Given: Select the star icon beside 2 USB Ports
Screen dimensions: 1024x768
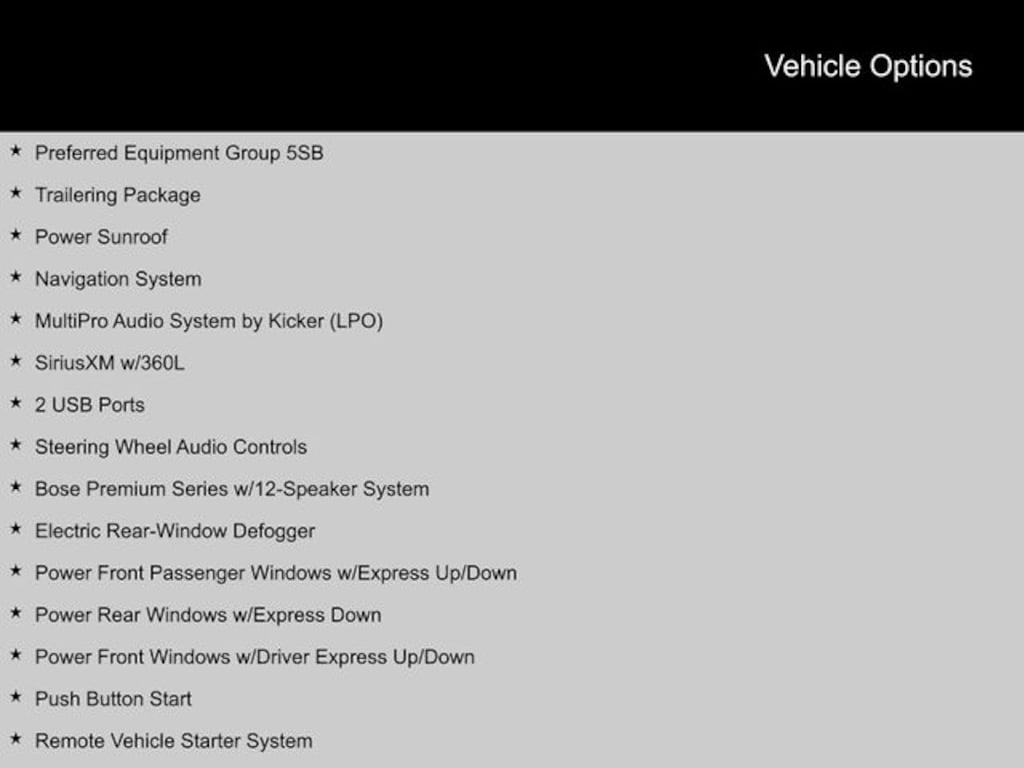Looking at the screenshot, I should [16, 404].
